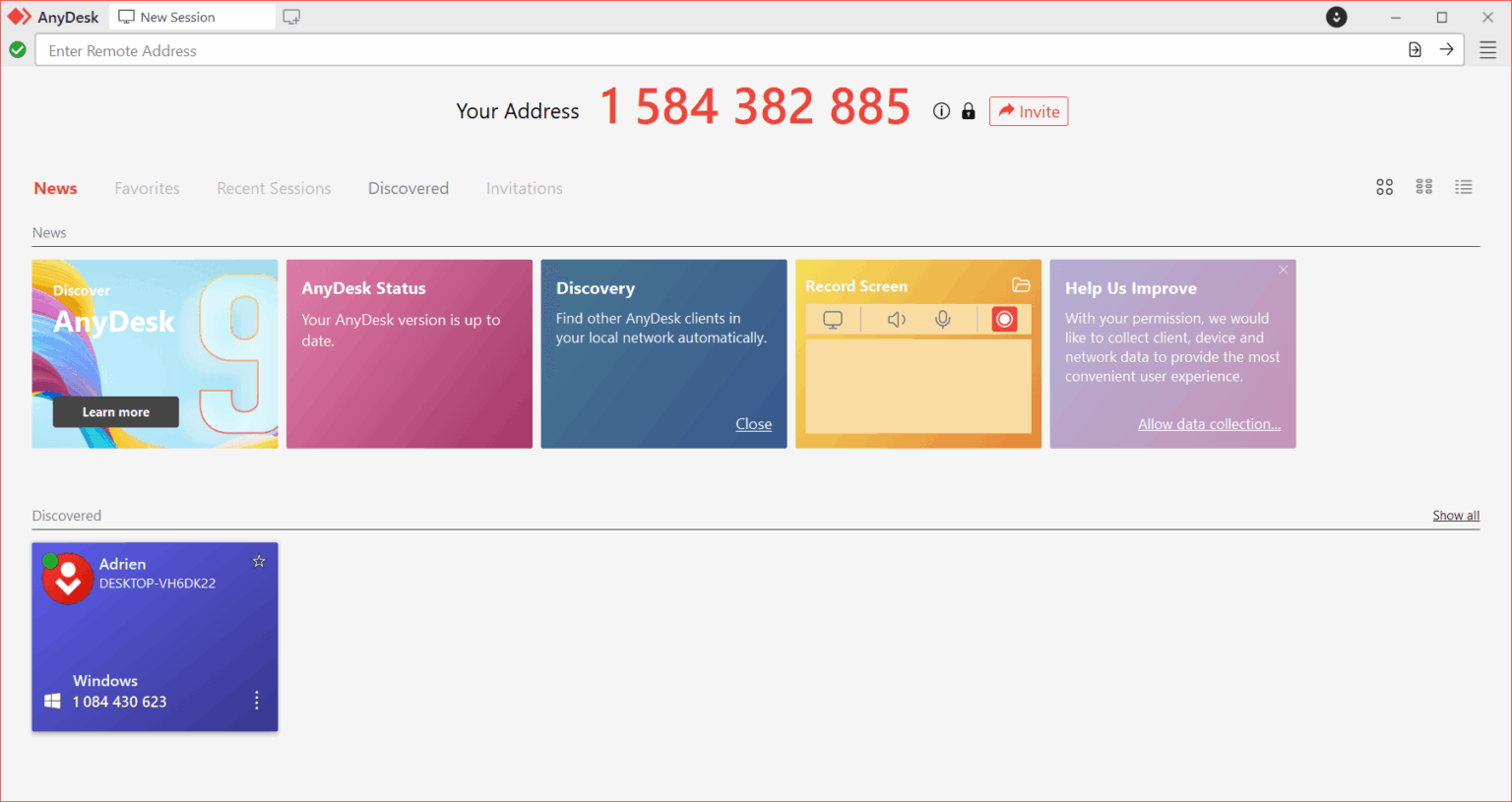
Task: Toggle speaker audio in Record Screen card
Action: pos(896,319)
